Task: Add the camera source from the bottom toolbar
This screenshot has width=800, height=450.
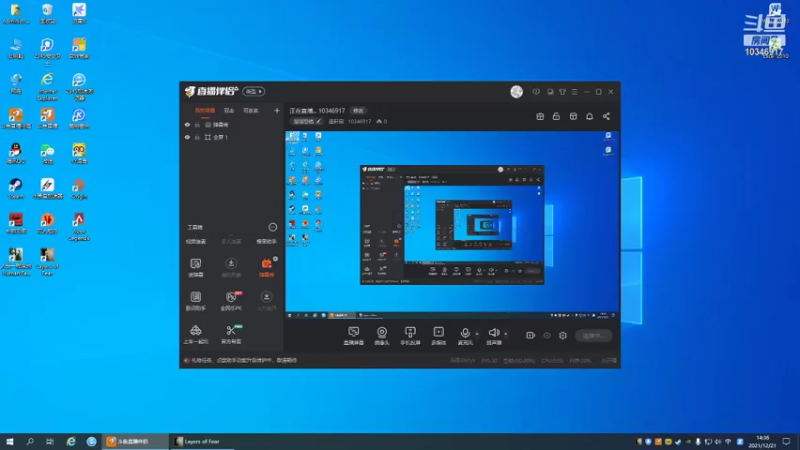Action: pyautogui.click(x=381, y=336)
